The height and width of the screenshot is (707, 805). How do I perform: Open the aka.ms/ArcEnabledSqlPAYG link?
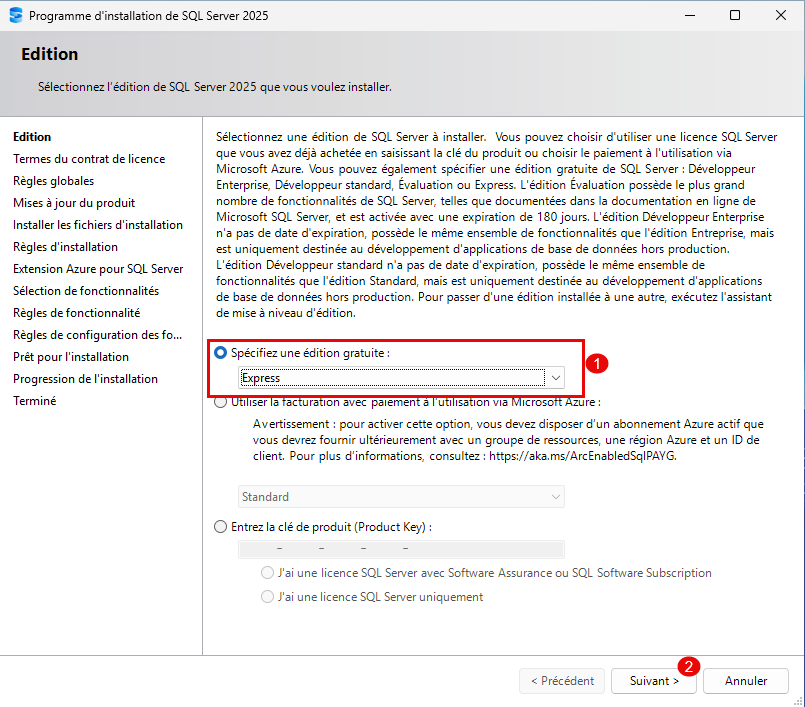click(x=583, y=456)
